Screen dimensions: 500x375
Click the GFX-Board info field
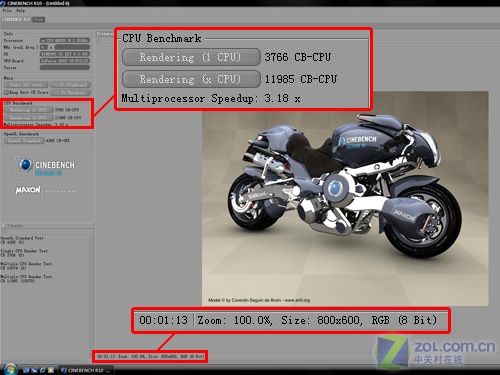tap(65, 61)
